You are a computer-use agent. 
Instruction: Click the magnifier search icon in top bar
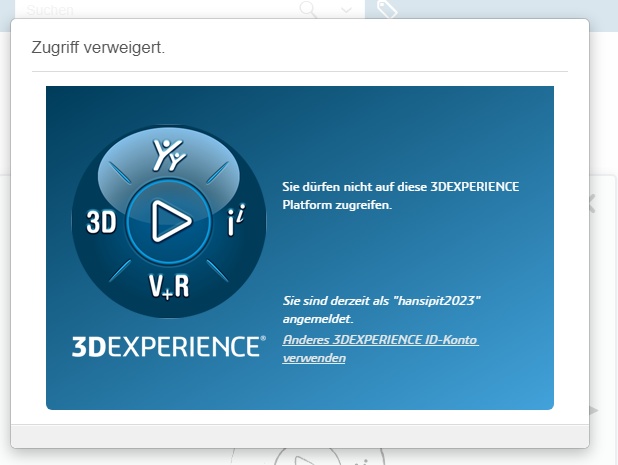[x=308, y=9]
